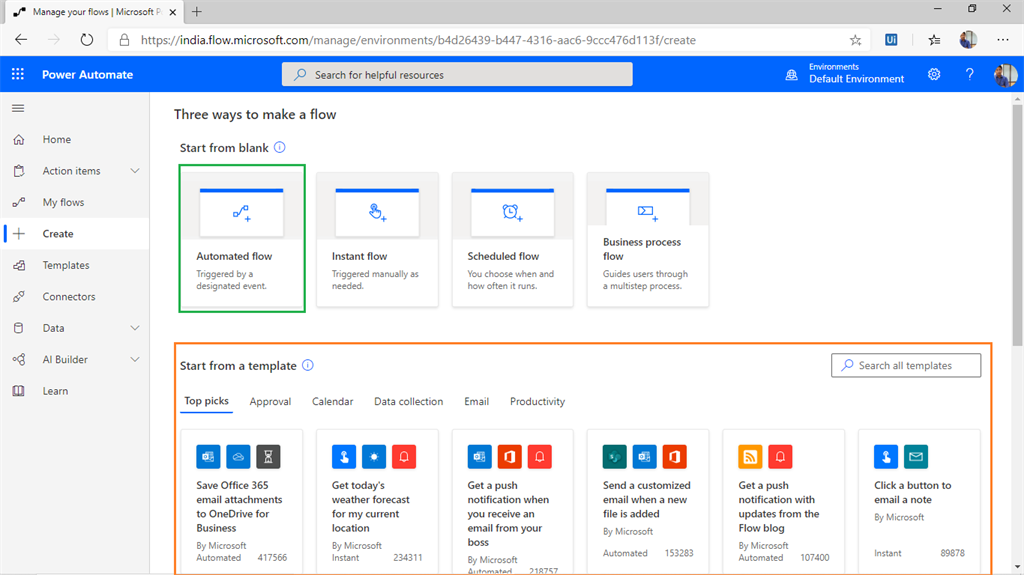Click the browser refresh icon

(86, 40)
